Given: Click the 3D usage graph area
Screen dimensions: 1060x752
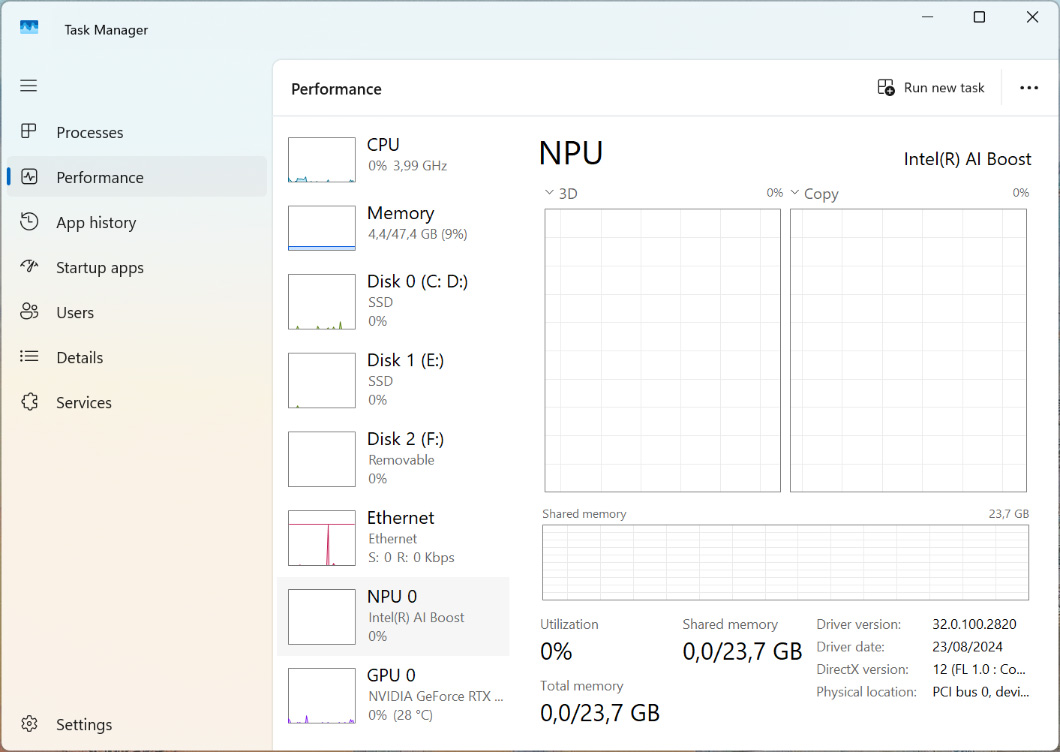Looking at the screenshot, I should point(662,350).
